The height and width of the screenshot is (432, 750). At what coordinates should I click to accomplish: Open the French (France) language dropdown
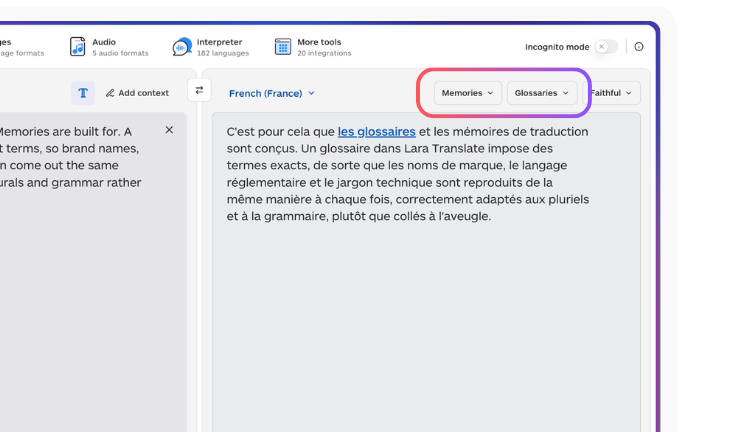tap(272, 93)
